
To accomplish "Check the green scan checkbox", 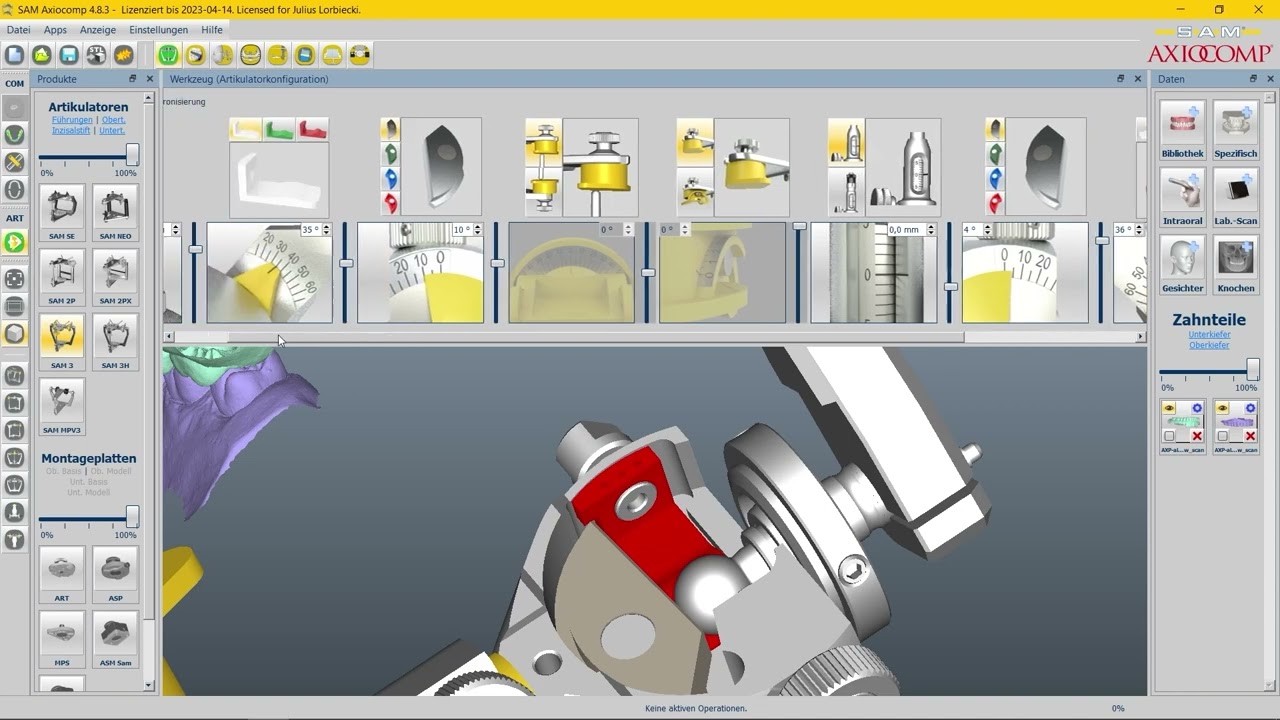I will click(x=1169, y=436).
